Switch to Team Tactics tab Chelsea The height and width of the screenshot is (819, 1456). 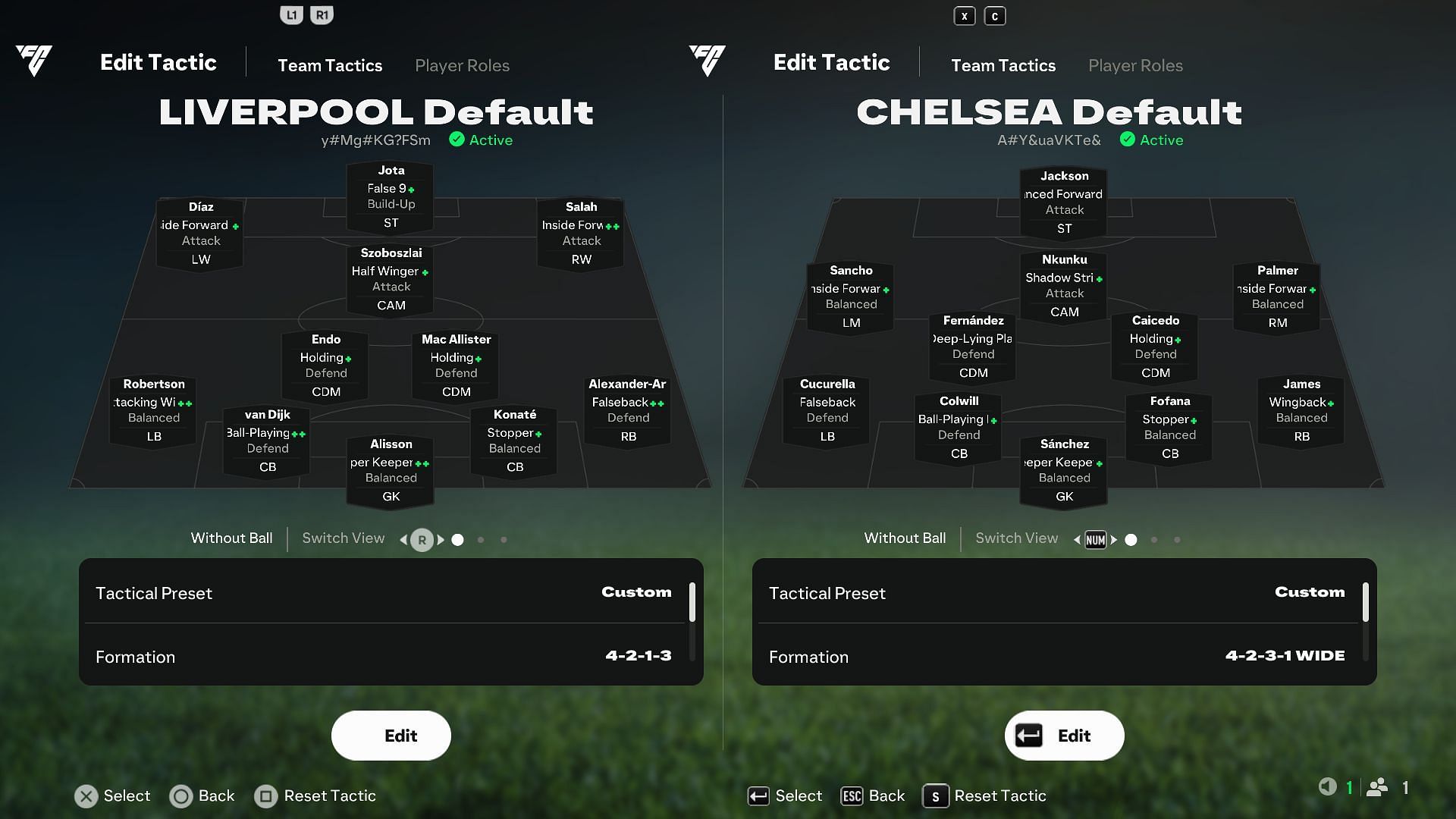[x=1003, y=65]
